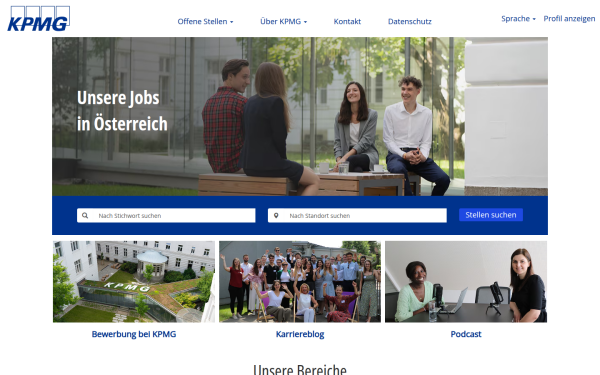Open the Kontakt menu item
The height and width of the screenshot is (375, 600).
347,21
